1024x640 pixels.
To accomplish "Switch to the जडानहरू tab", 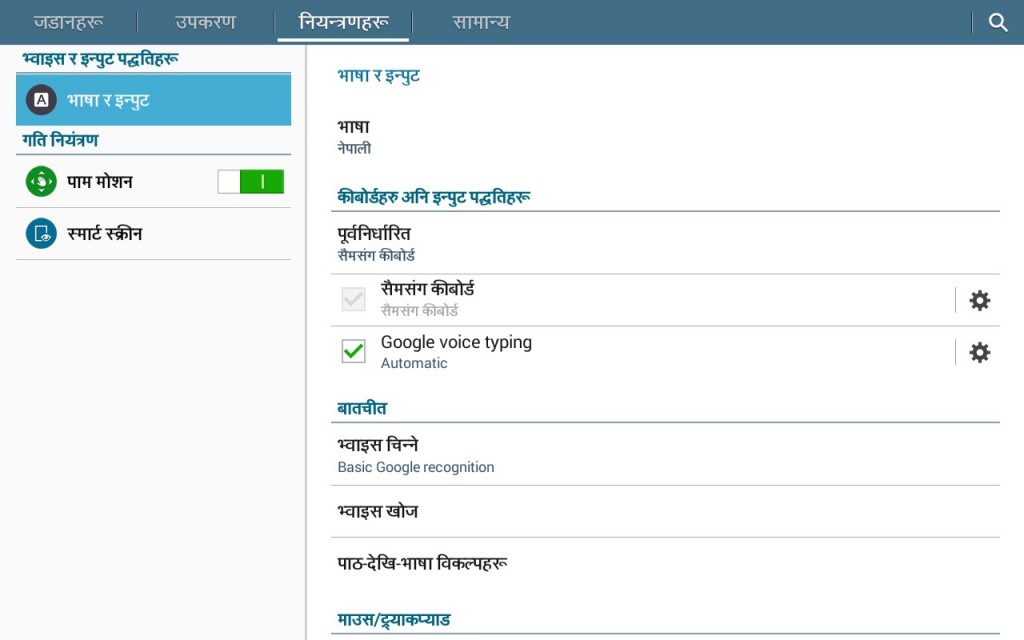I will (x=66, y=21).
